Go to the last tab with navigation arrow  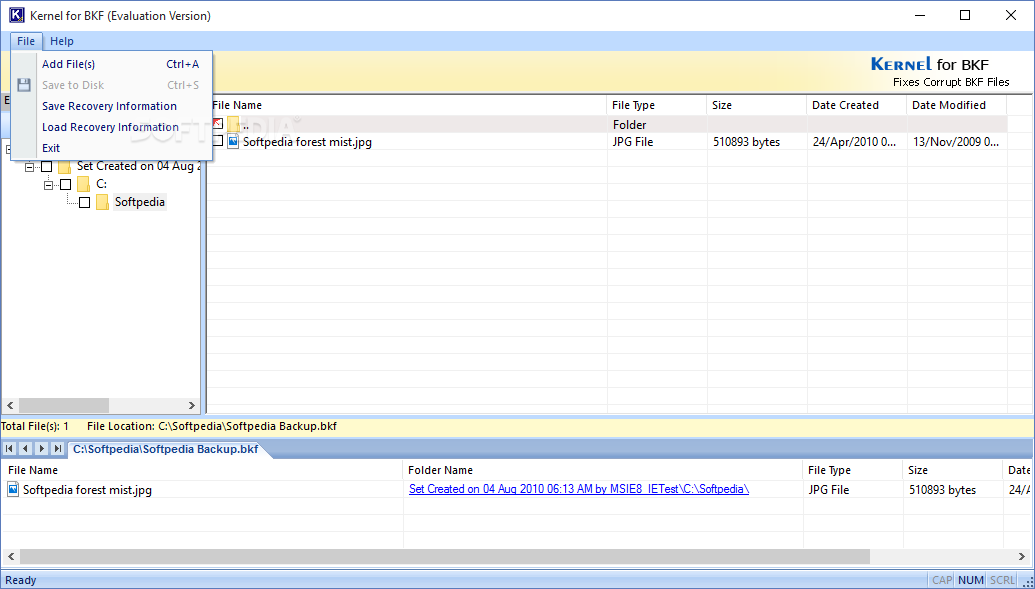click(x=57, y=449)
